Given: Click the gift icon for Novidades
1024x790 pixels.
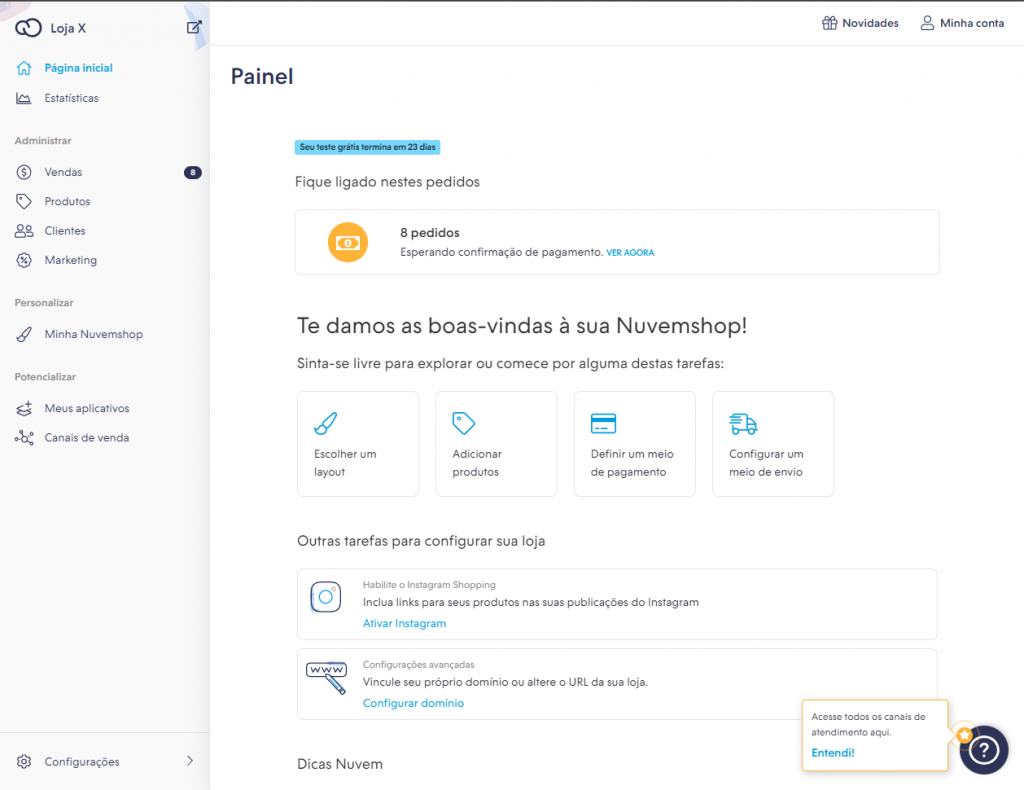Looking at the screenshot, I should pyautogui.click(x=829, y=23).
